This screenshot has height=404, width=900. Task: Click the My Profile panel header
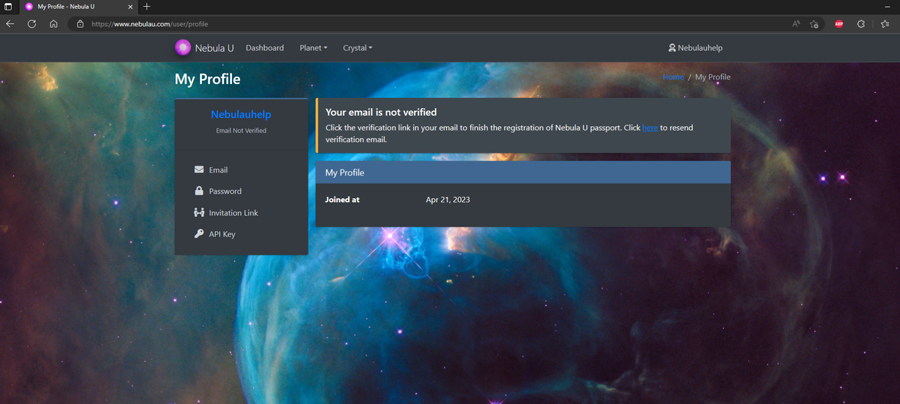point(523,172)
